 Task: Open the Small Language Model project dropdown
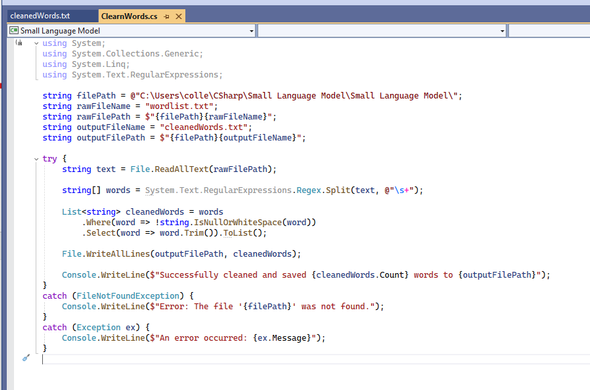click(252, 31)
